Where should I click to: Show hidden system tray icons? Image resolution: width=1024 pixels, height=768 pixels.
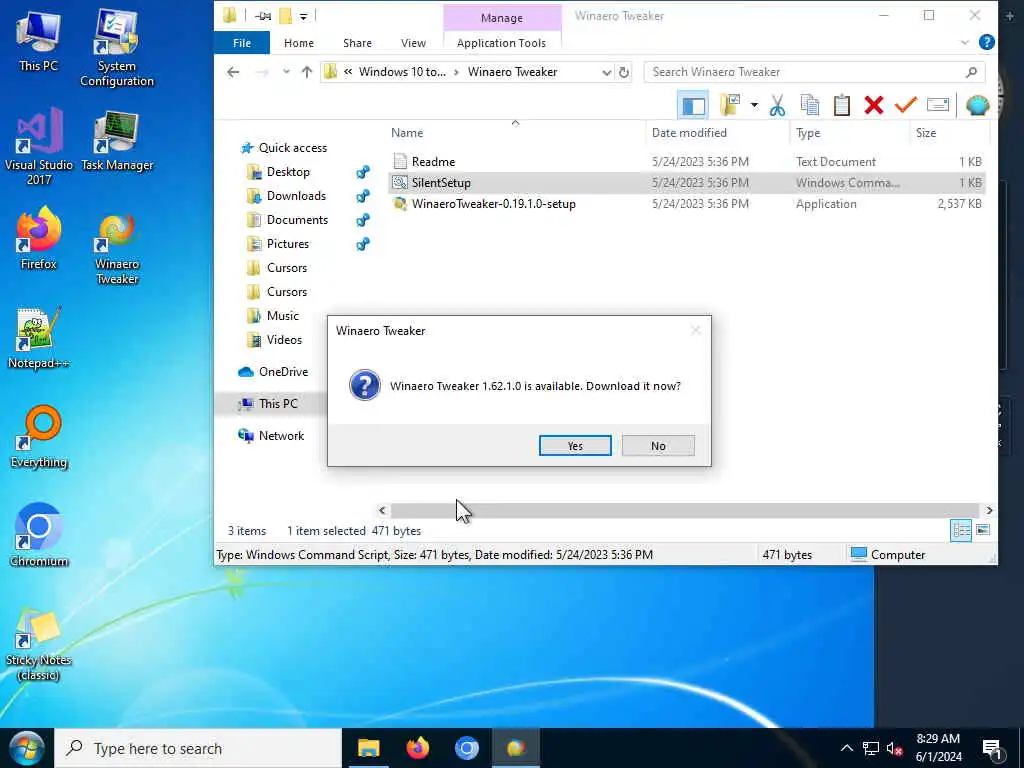846,748
